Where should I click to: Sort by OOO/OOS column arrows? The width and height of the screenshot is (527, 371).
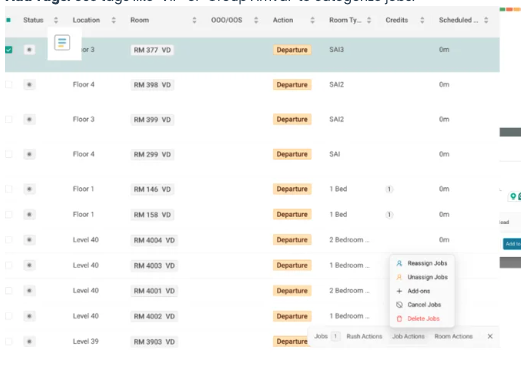click(256, 20)
